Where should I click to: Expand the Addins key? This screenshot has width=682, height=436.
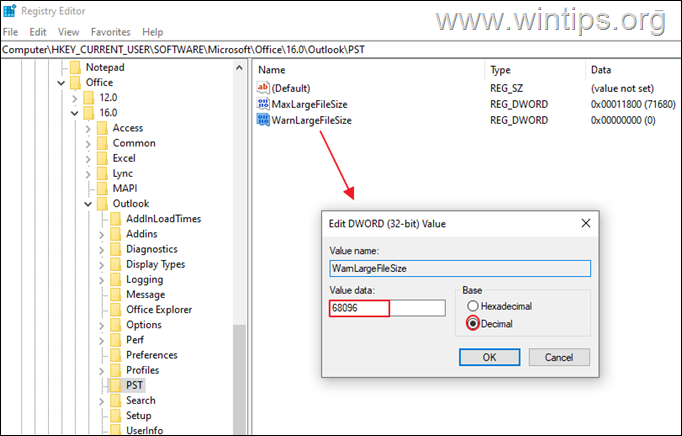[101, 235]
